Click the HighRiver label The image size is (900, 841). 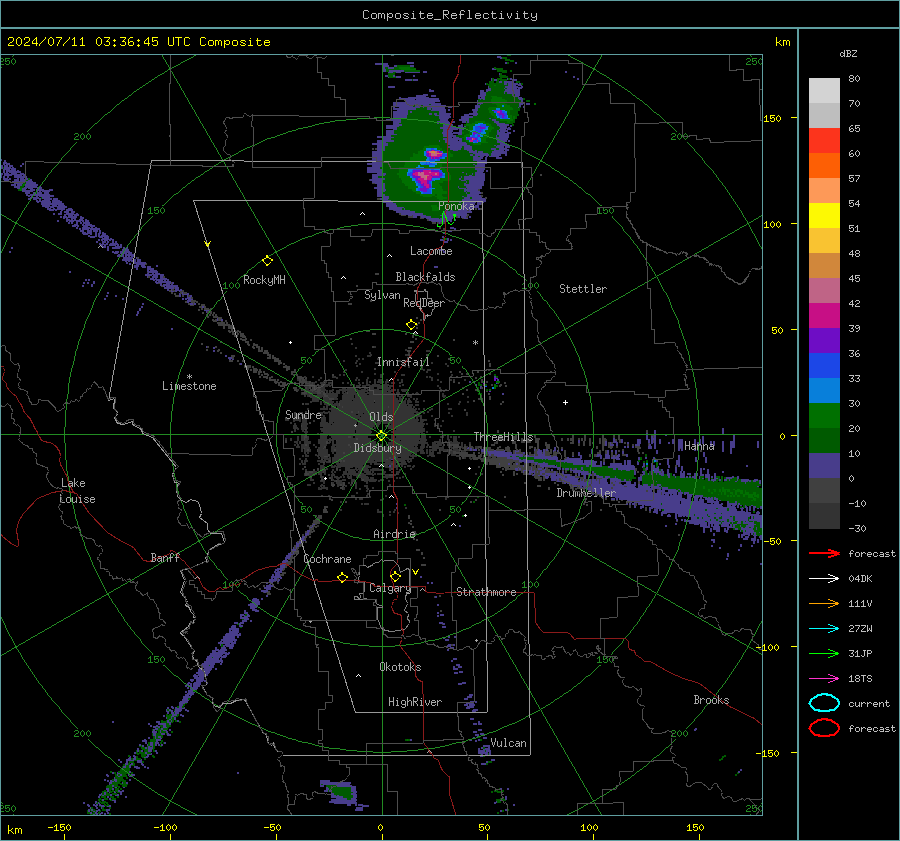414,702
